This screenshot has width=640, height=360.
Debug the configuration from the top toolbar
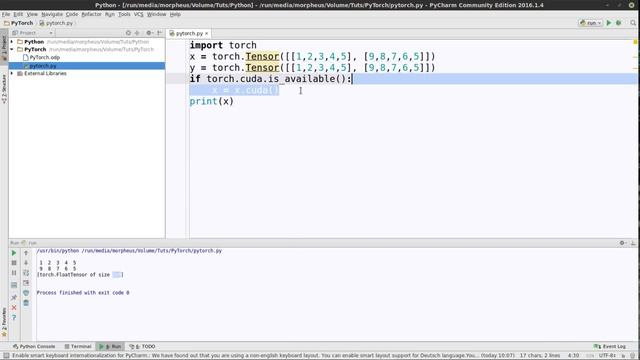coord(619,23)
